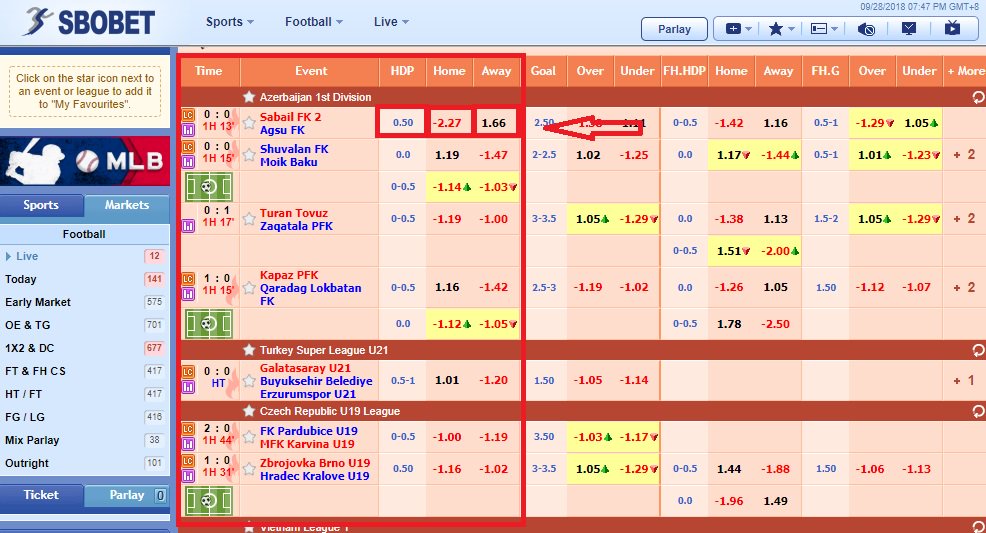
Task: Open statistics icon for Galatasaray U21 match
Action: (x=188, y=387)
